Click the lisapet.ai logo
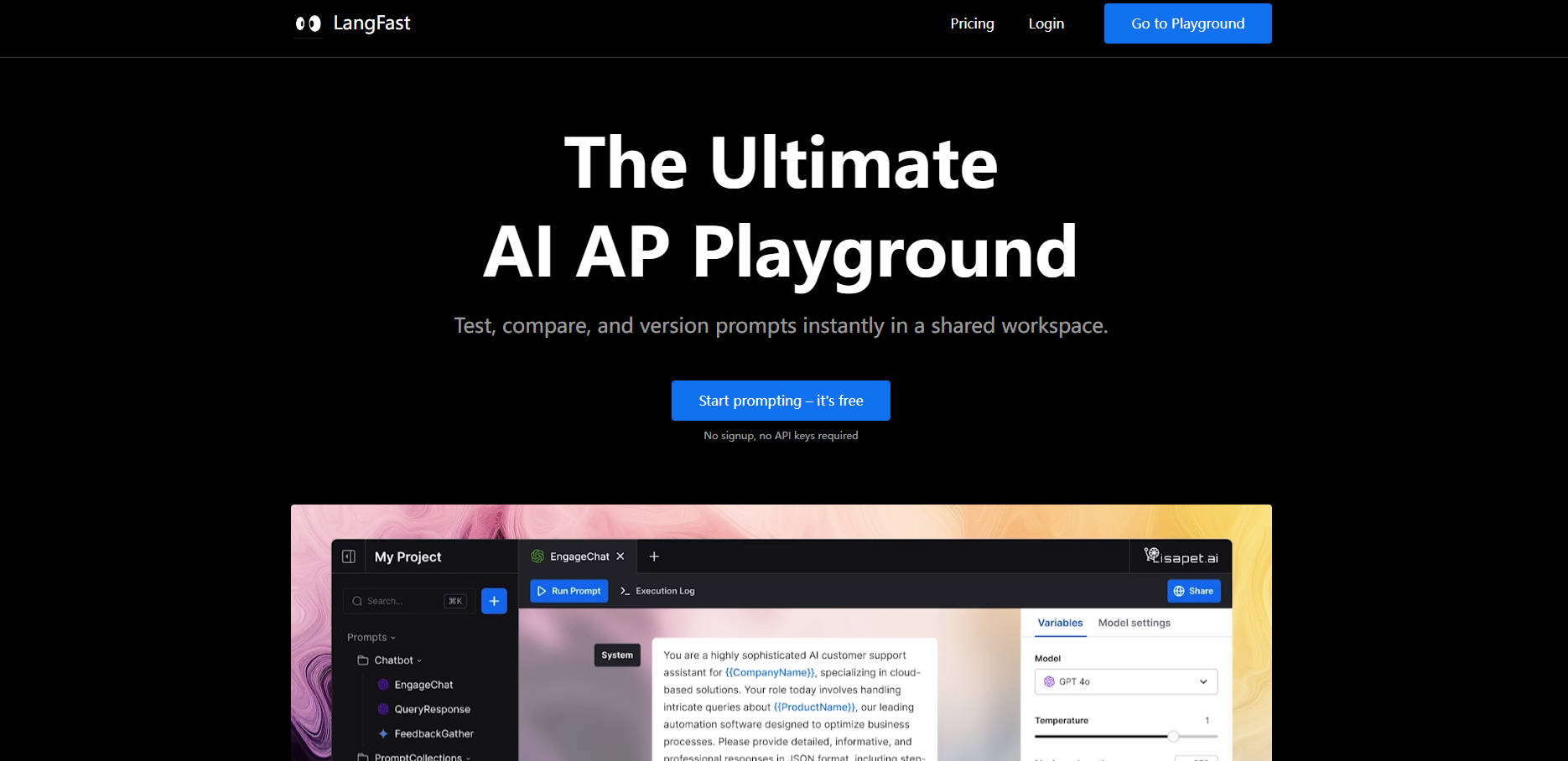The width and height of the screenshot is (1568, 761). tap(1181, 557)
